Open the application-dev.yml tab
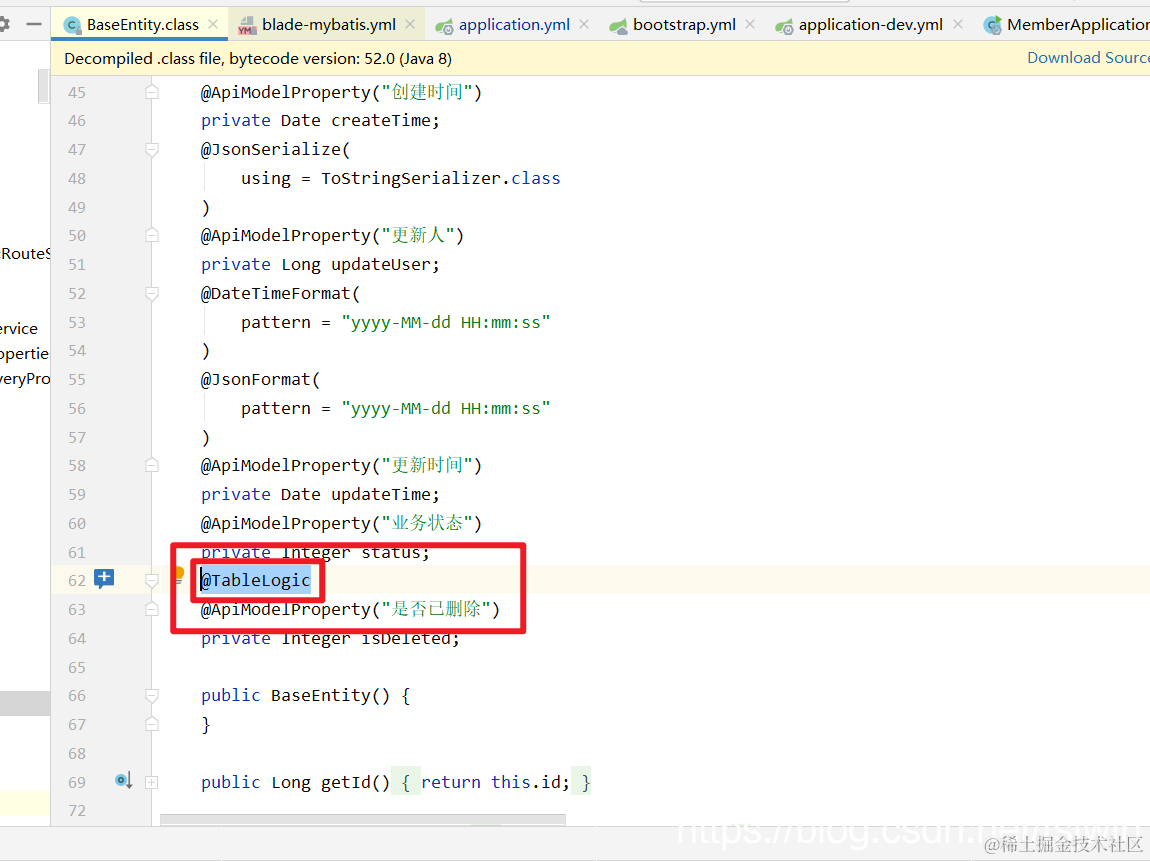This screenshot has height=861, width=1150. point(871,25)
